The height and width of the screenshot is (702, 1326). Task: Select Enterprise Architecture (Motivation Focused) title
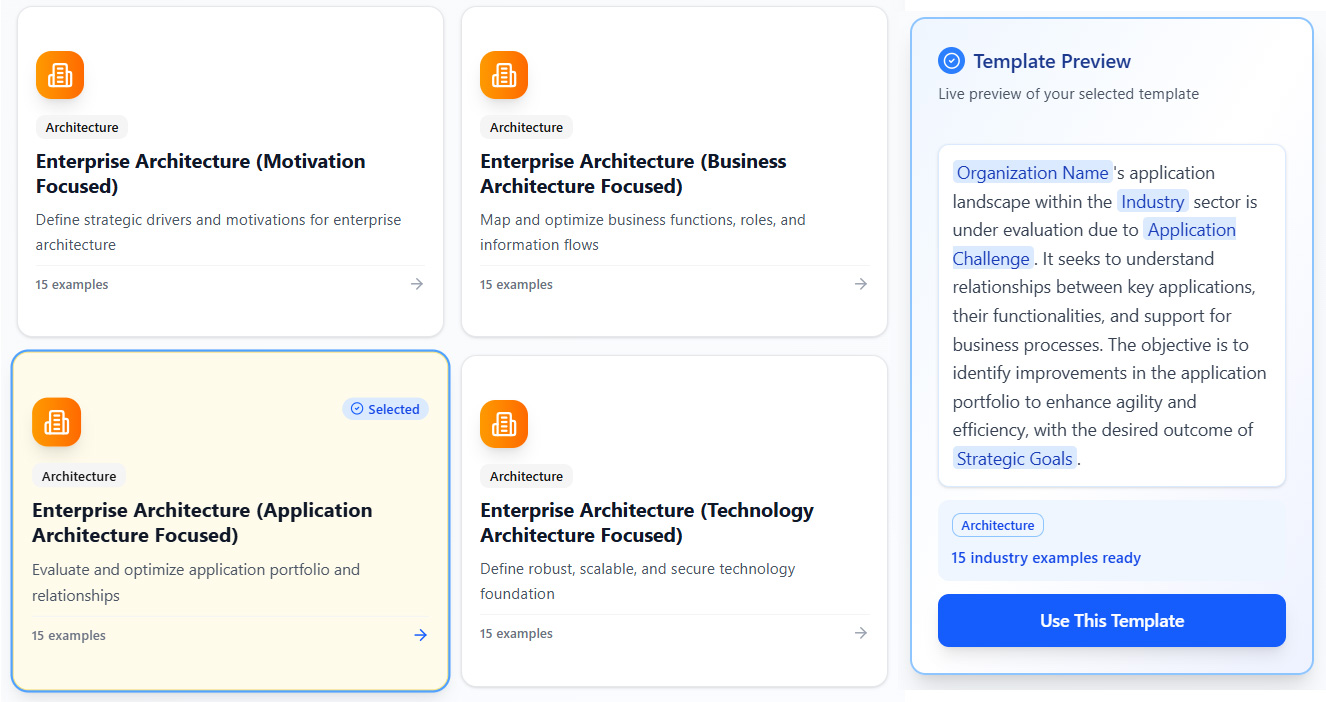(x=200, y=174)
